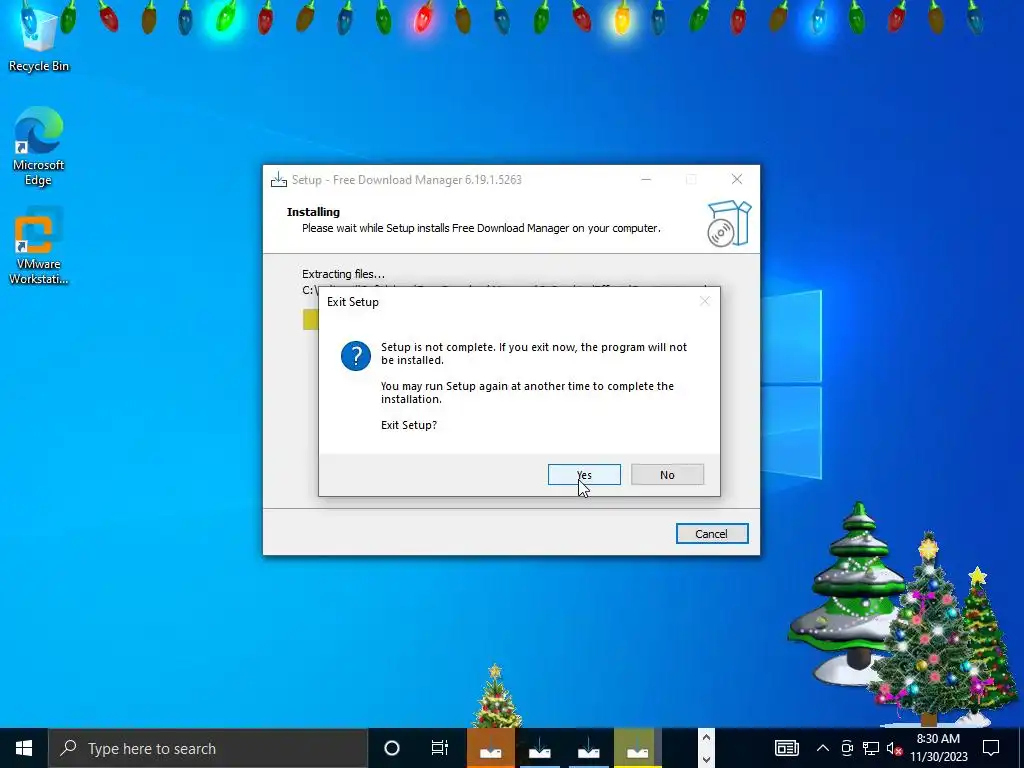Open the Recycle Bin desktop icon

tap(39, 41)
